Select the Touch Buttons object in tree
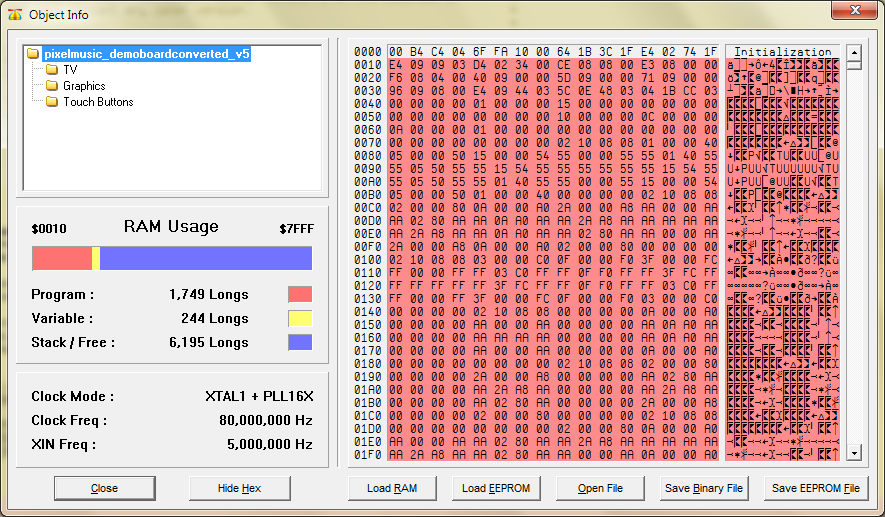The image size is (885, 517). click(98, 102)
